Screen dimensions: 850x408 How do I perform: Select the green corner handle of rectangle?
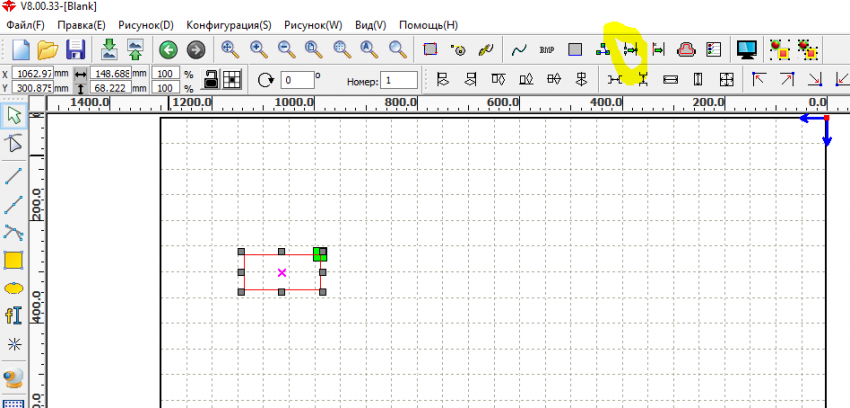[319, 254]
